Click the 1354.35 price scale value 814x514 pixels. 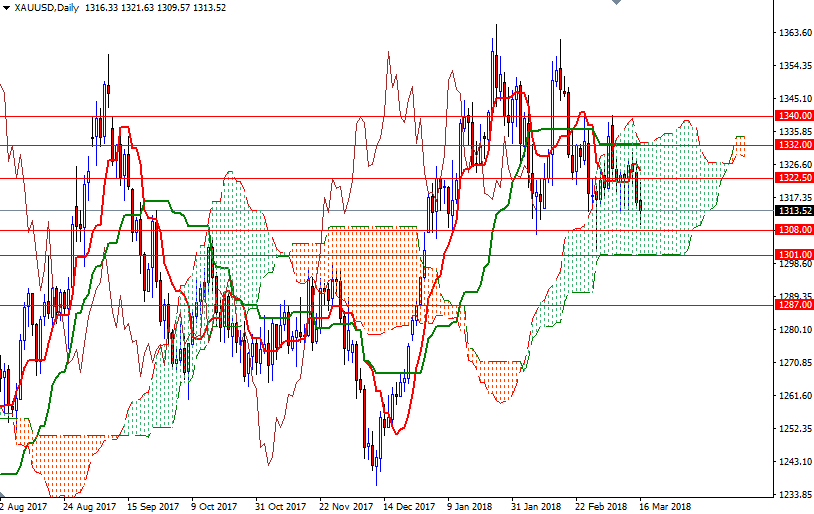pyautogui.click(x=795, y=65)
